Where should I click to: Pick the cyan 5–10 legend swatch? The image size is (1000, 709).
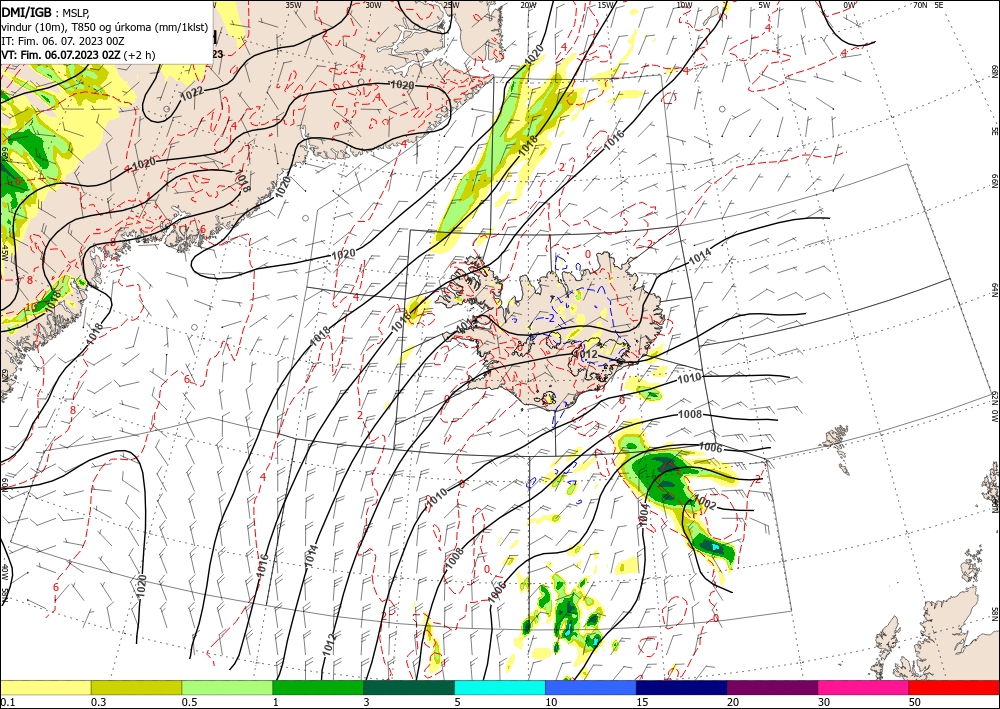500,687
